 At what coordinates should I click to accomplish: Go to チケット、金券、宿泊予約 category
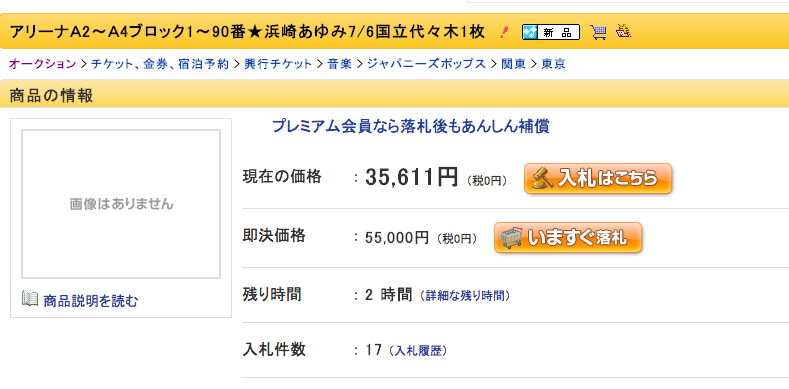(160, 64)
